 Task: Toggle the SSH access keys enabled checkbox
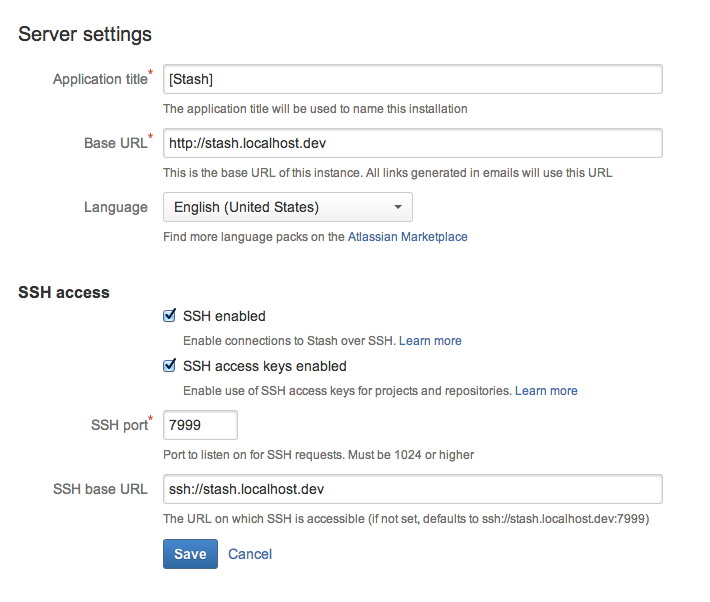170,366
